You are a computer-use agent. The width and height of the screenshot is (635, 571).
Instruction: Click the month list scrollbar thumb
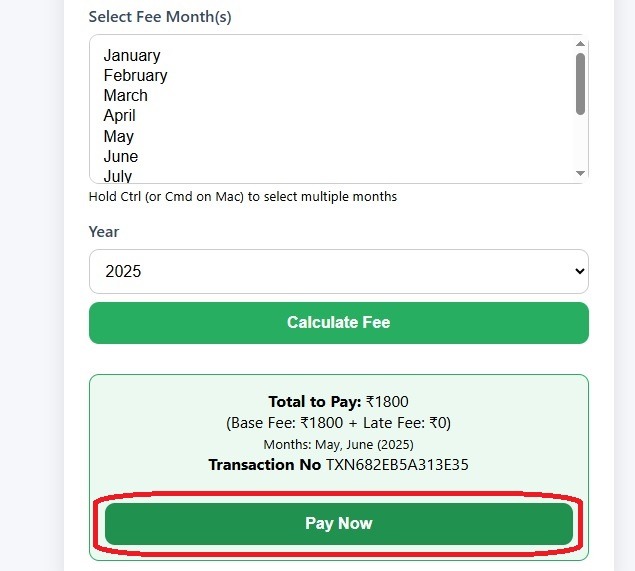(x=580, y=84)
